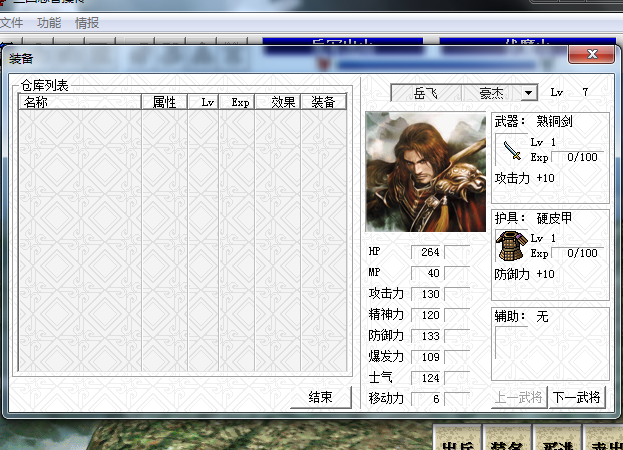Screen dimensions: 623x450
Task: Click the 防御力 value 133
Action: tap(427, 336)
